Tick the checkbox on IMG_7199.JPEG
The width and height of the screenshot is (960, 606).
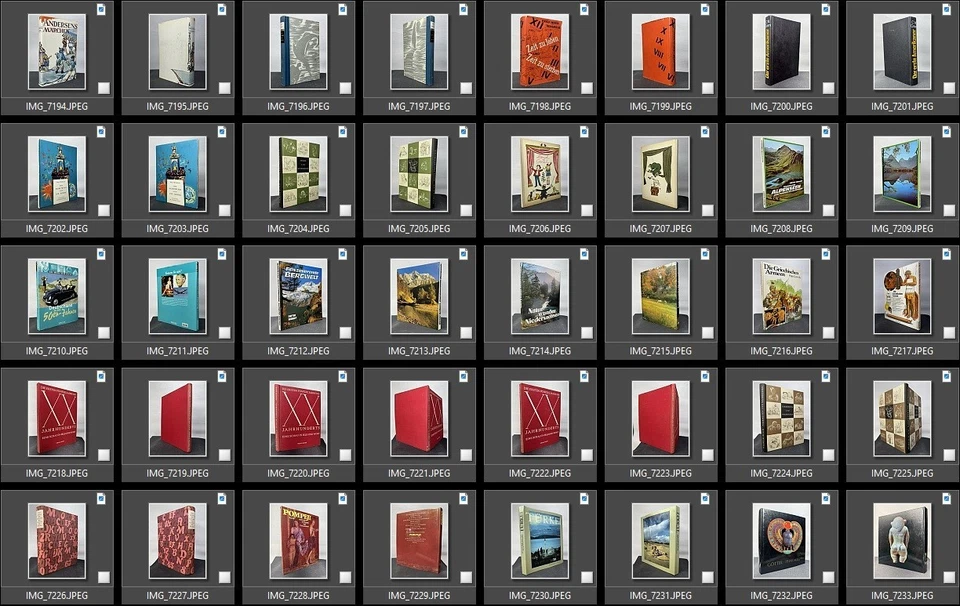tap(708, 88)
